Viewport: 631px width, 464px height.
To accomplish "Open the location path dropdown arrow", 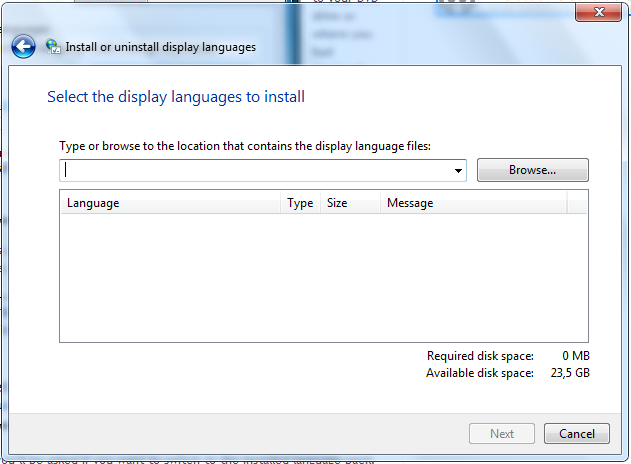I will pos(458,171).
